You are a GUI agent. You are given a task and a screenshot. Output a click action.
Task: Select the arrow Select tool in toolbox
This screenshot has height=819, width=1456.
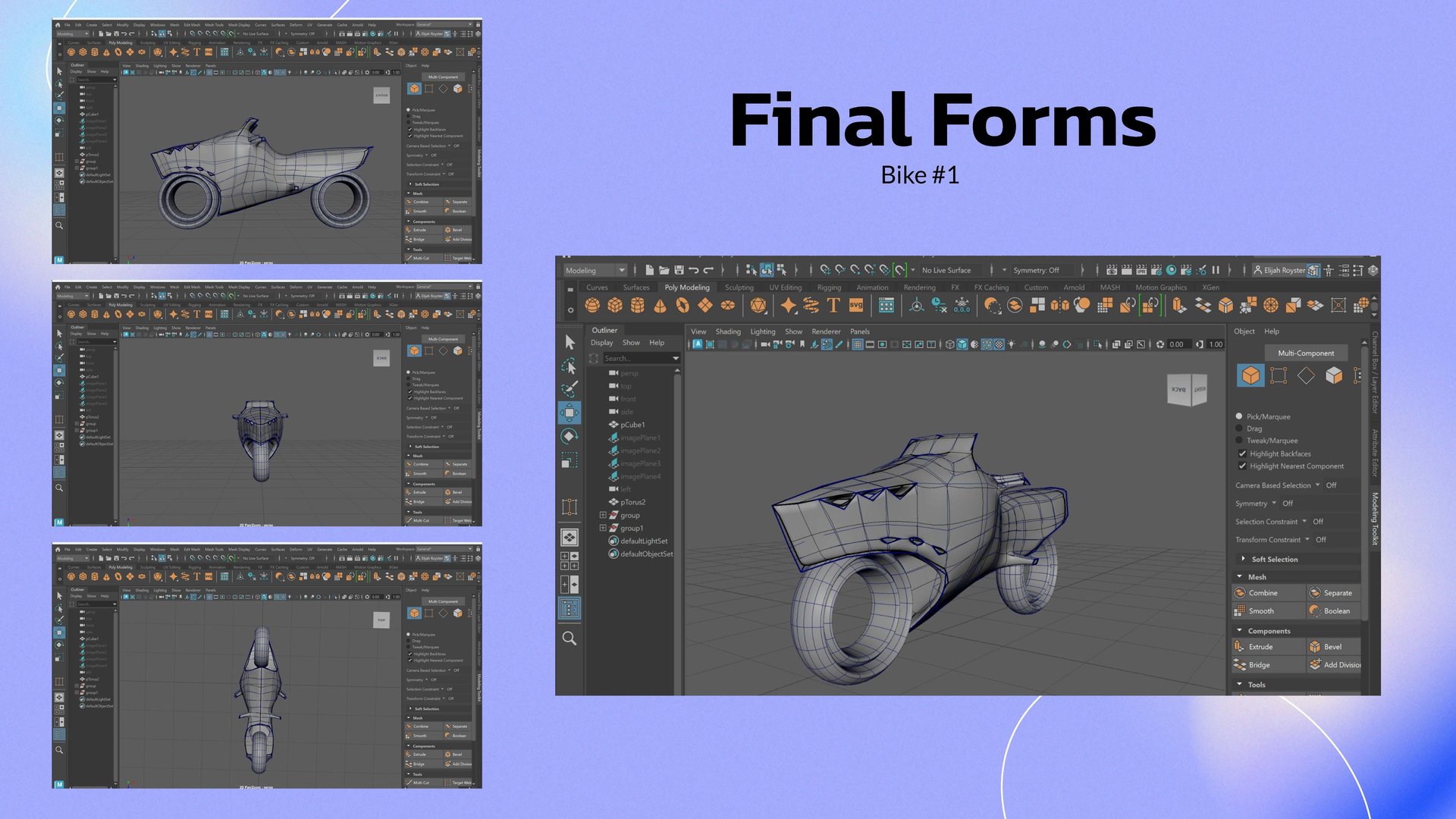[570, 343]
